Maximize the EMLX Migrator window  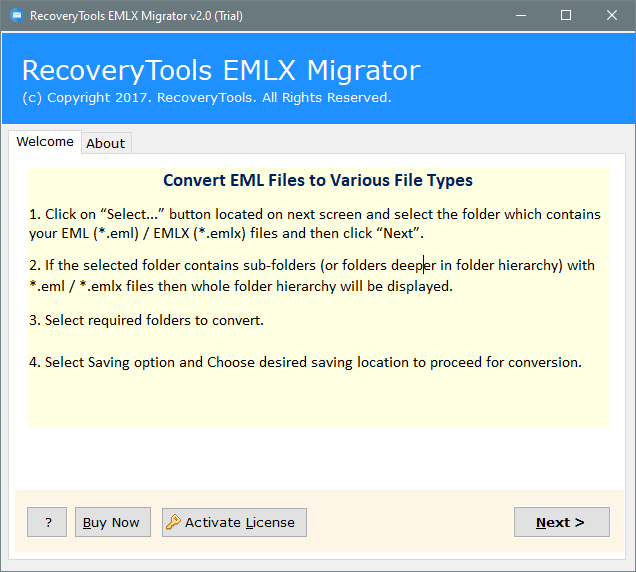[566, 15]
